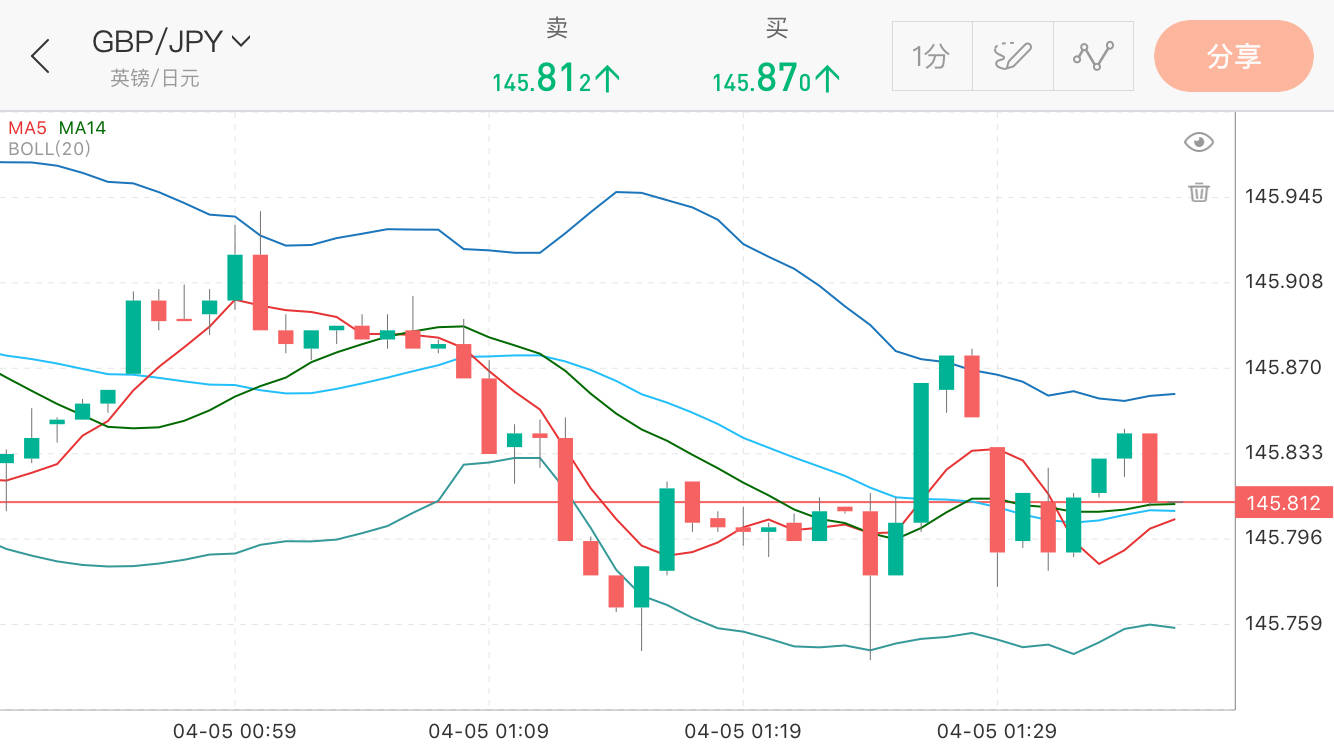Open the chart indicators line icon
1334x750 pixels.
coord(1093,57)
